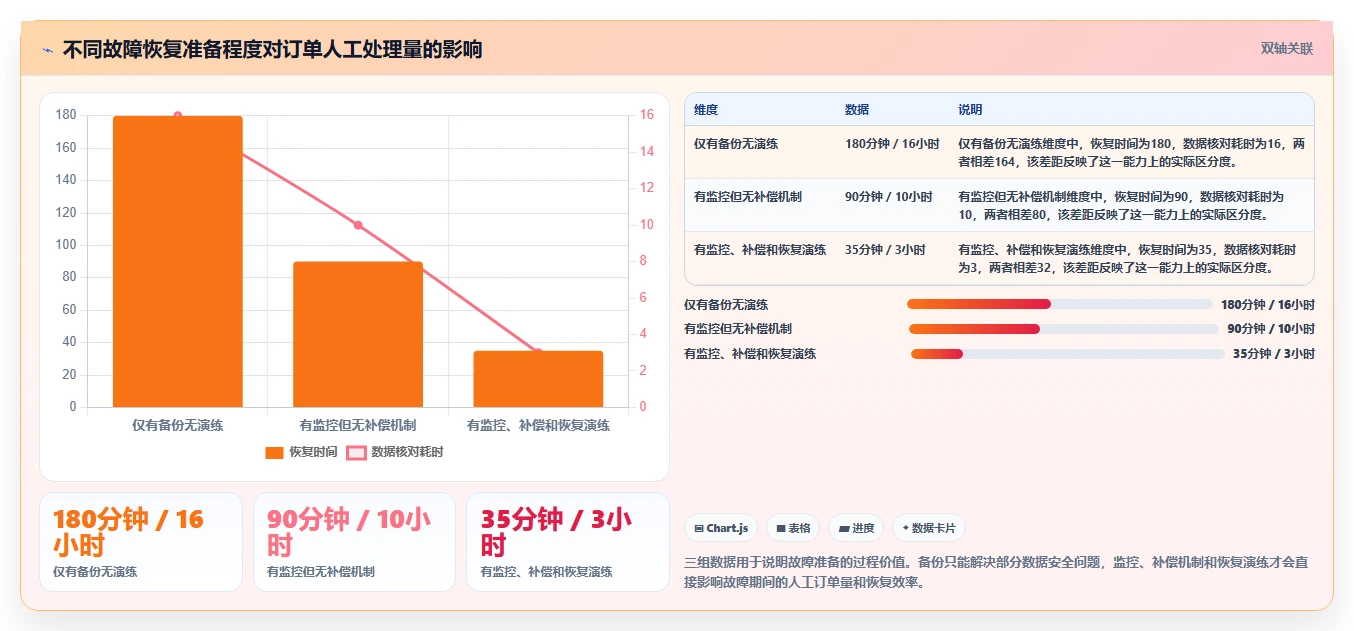Click the description in the 仅有备份无演练 row
The width and height of the screenshot is (1354, 631).
[1131, 153]
